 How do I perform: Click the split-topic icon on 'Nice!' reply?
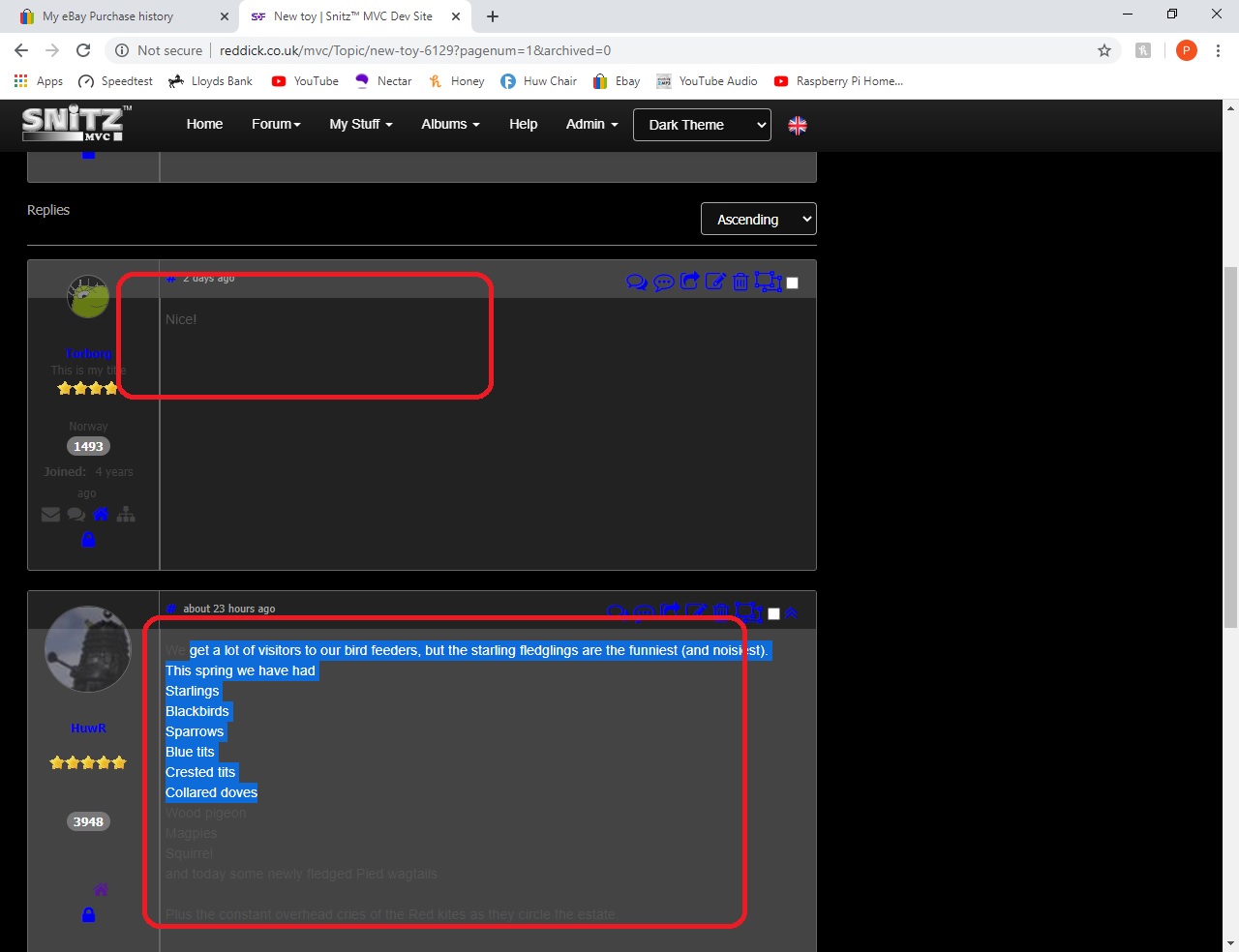point(768,282)
